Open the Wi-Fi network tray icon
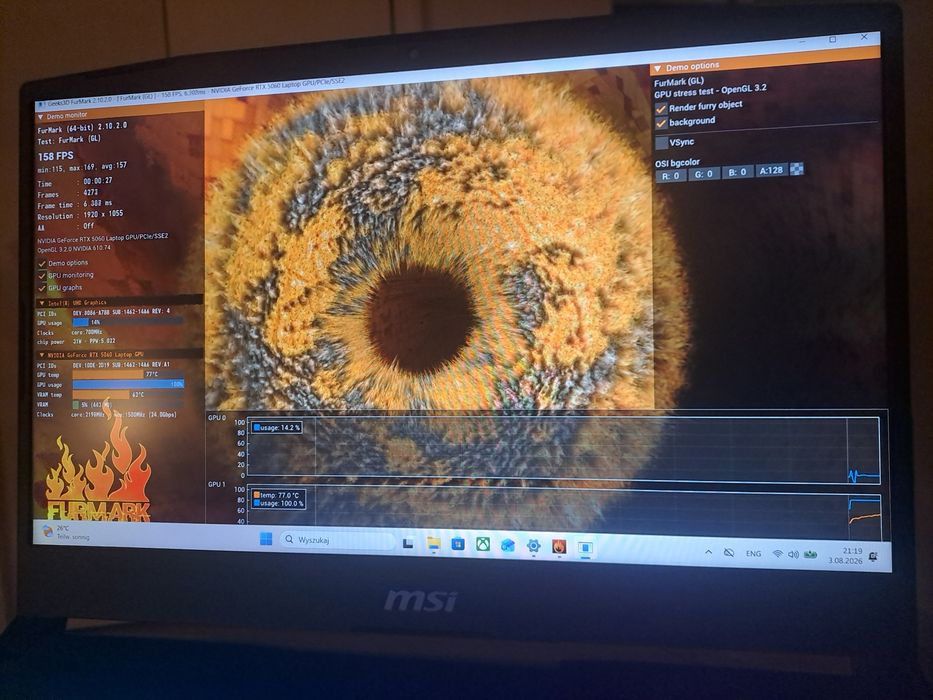This screenshot has height=700, width=933. click(777, 554)
